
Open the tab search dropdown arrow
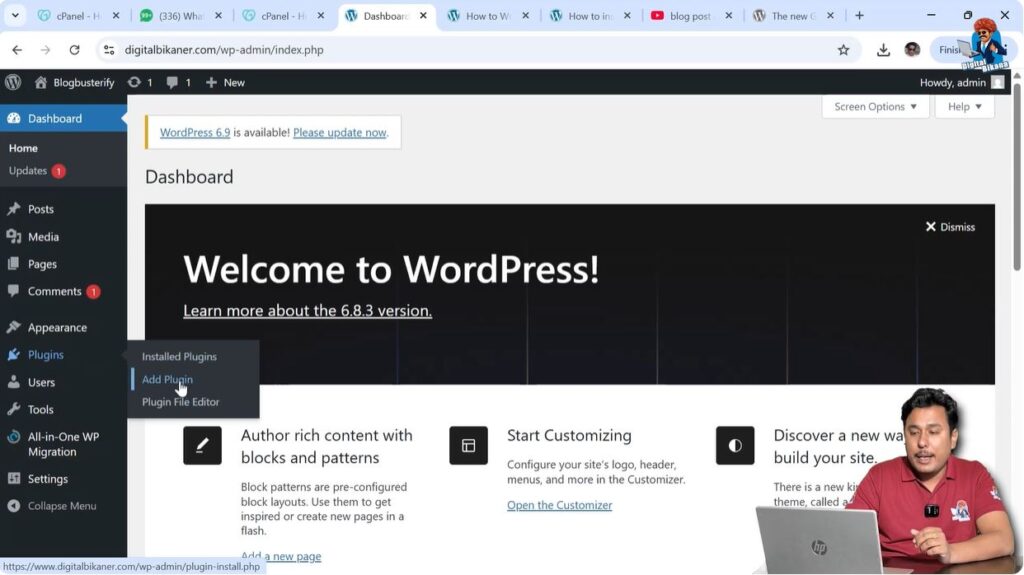pos(15,16)
